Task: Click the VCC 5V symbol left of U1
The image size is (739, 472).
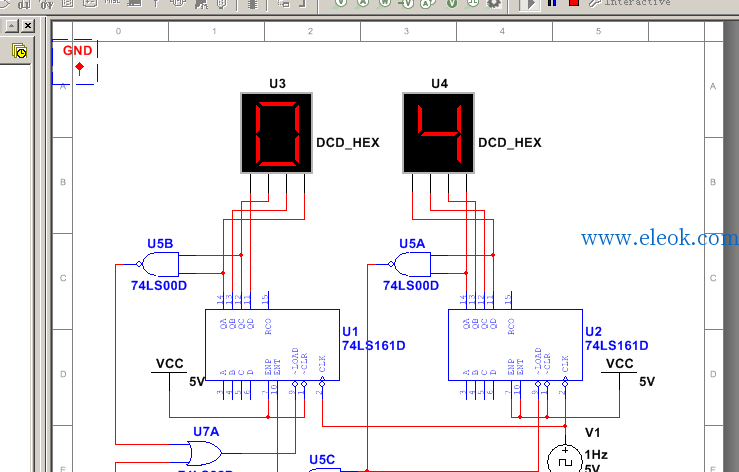Action: pyautogui.click(x=169, y=373)
